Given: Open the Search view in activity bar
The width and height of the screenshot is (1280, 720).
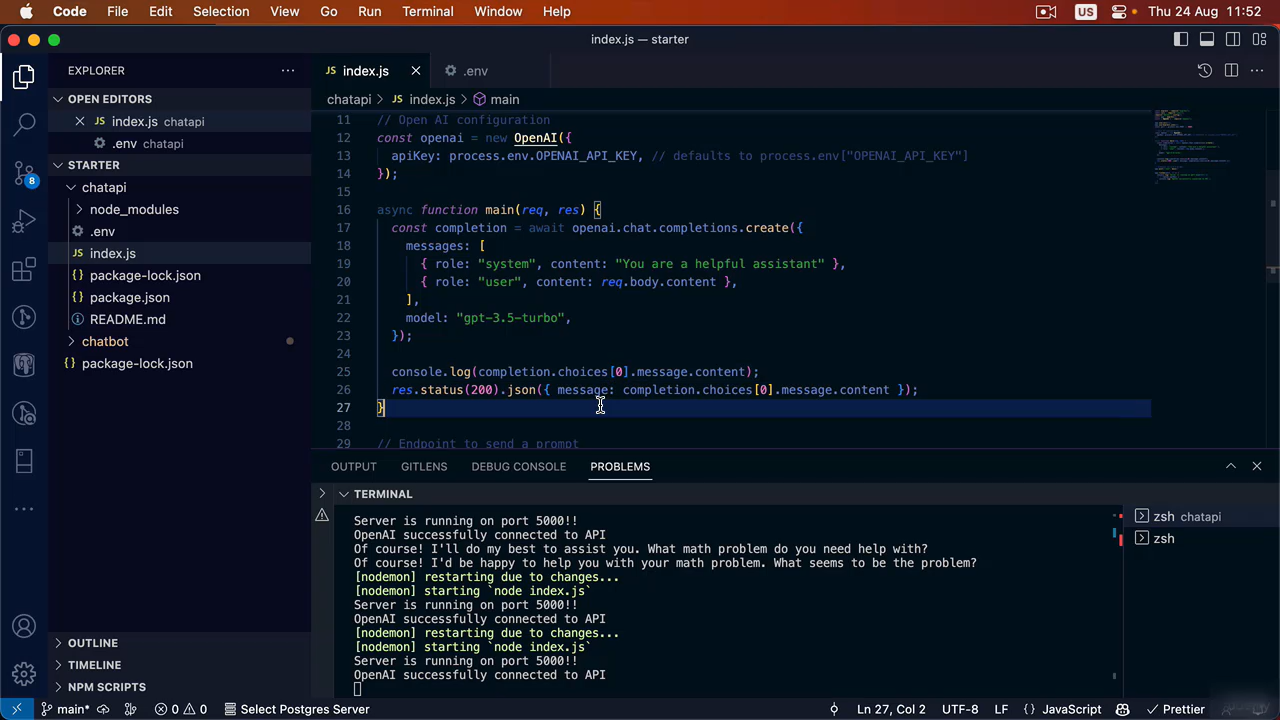Looking at the screenshot, I should (x=24, y=124).
